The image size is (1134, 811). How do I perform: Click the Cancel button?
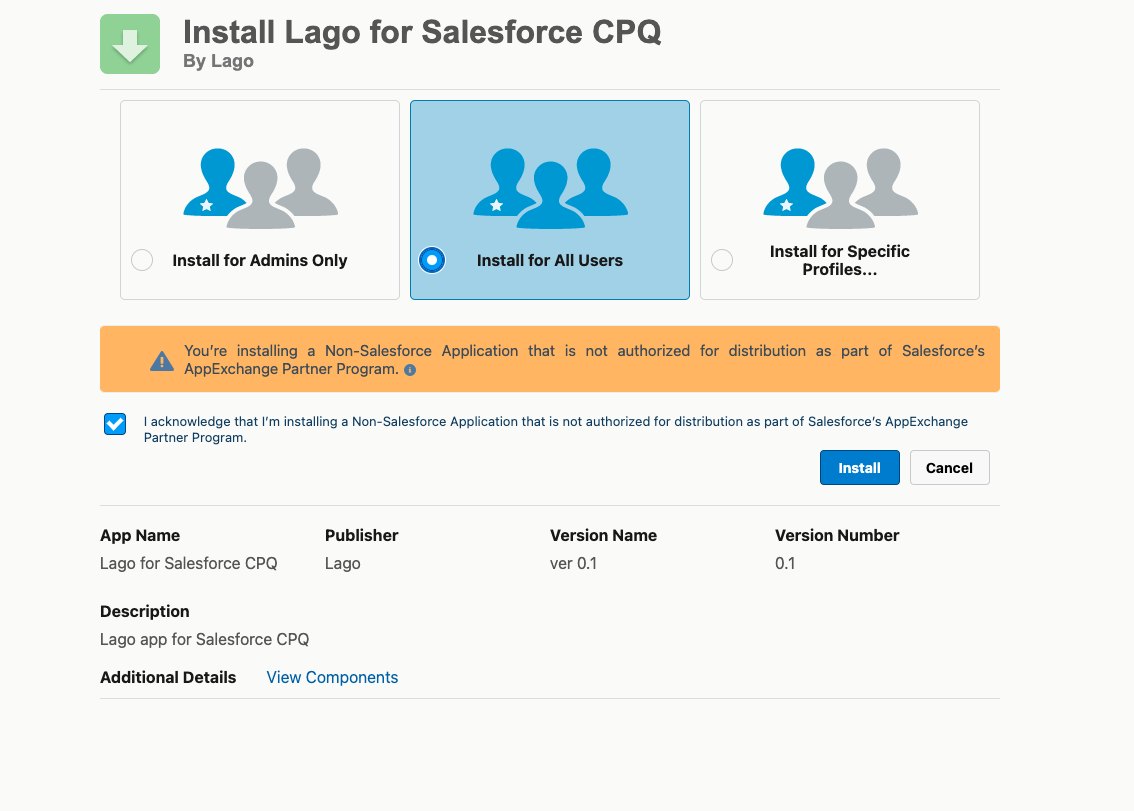950,467
